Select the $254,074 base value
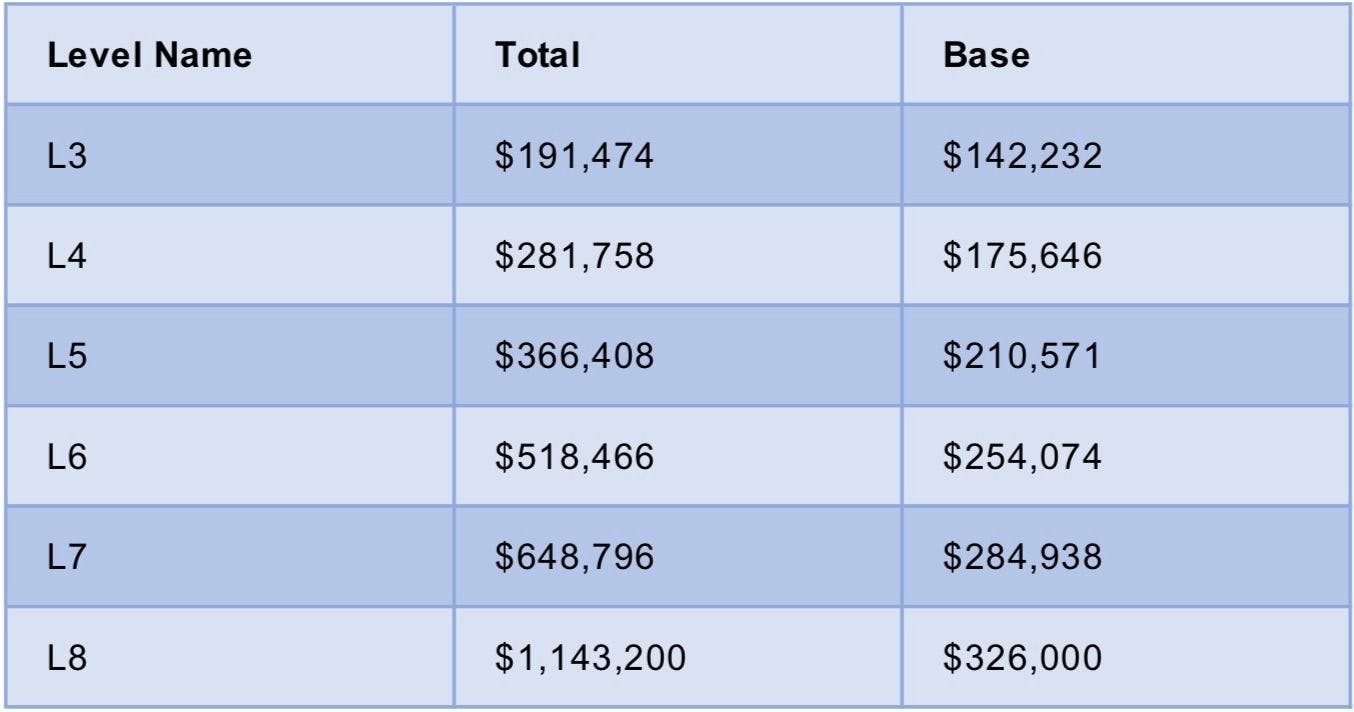Viewport: 1354px width, 712px height. (x=1022, y=457)
